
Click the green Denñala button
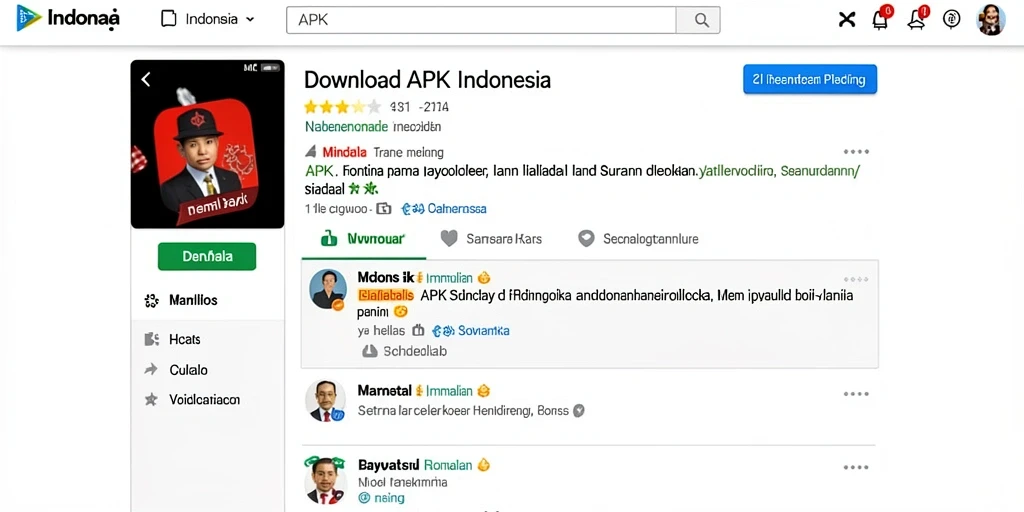(207, 257)
